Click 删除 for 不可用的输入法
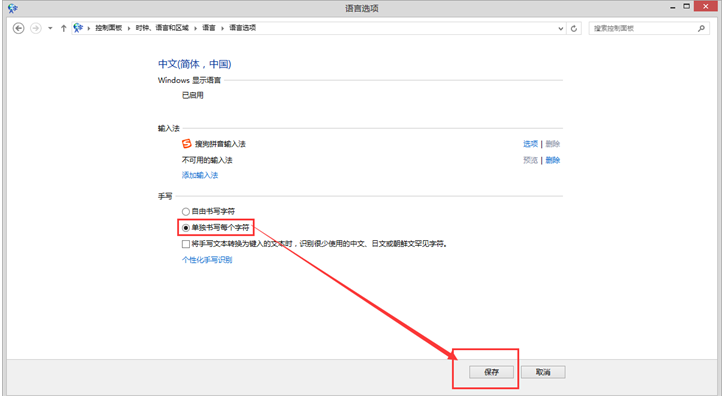Screen dimensions: 723x396 553,160
